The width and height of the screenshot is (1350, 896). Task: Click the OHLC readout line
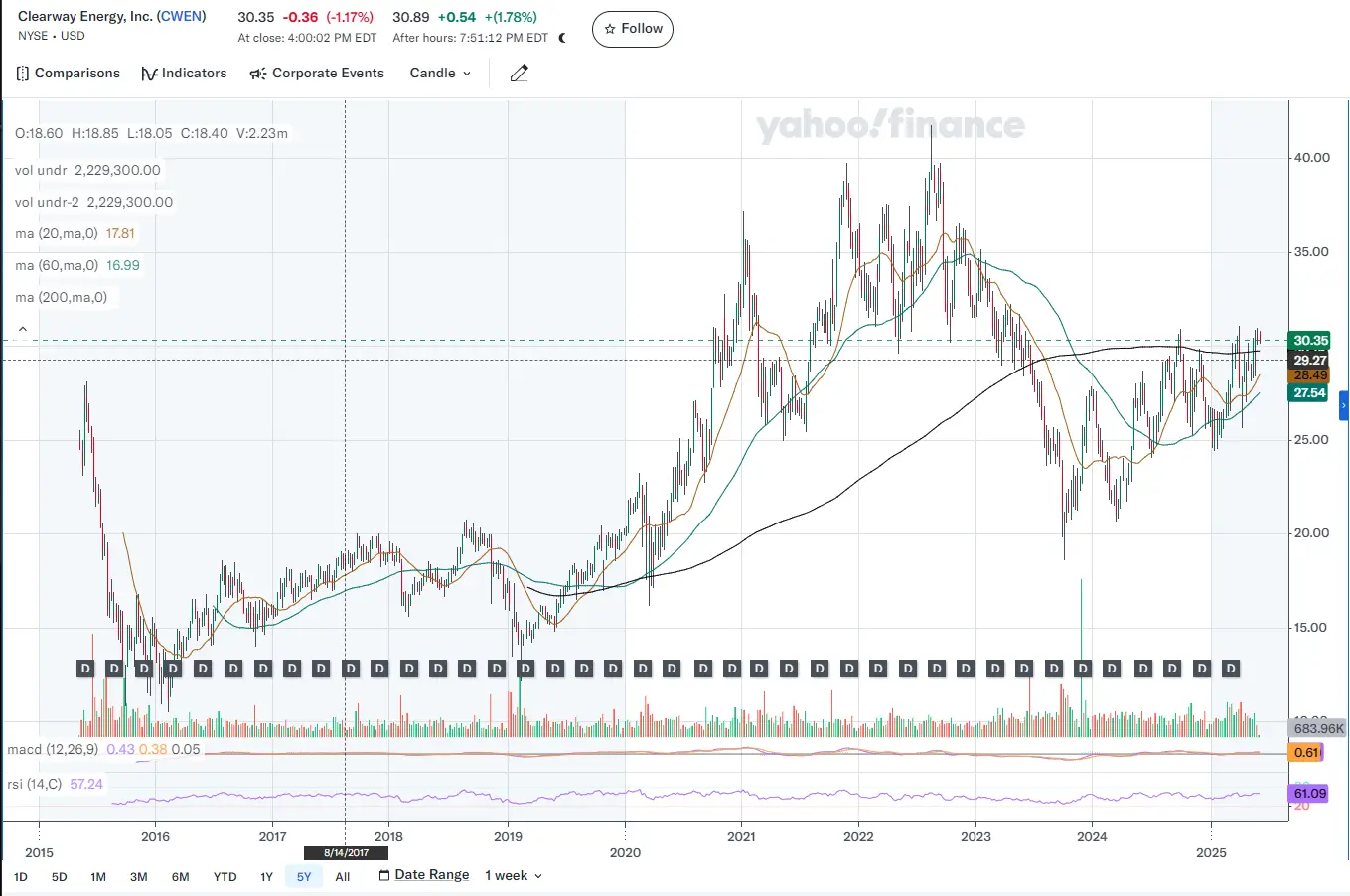point(151,133)
